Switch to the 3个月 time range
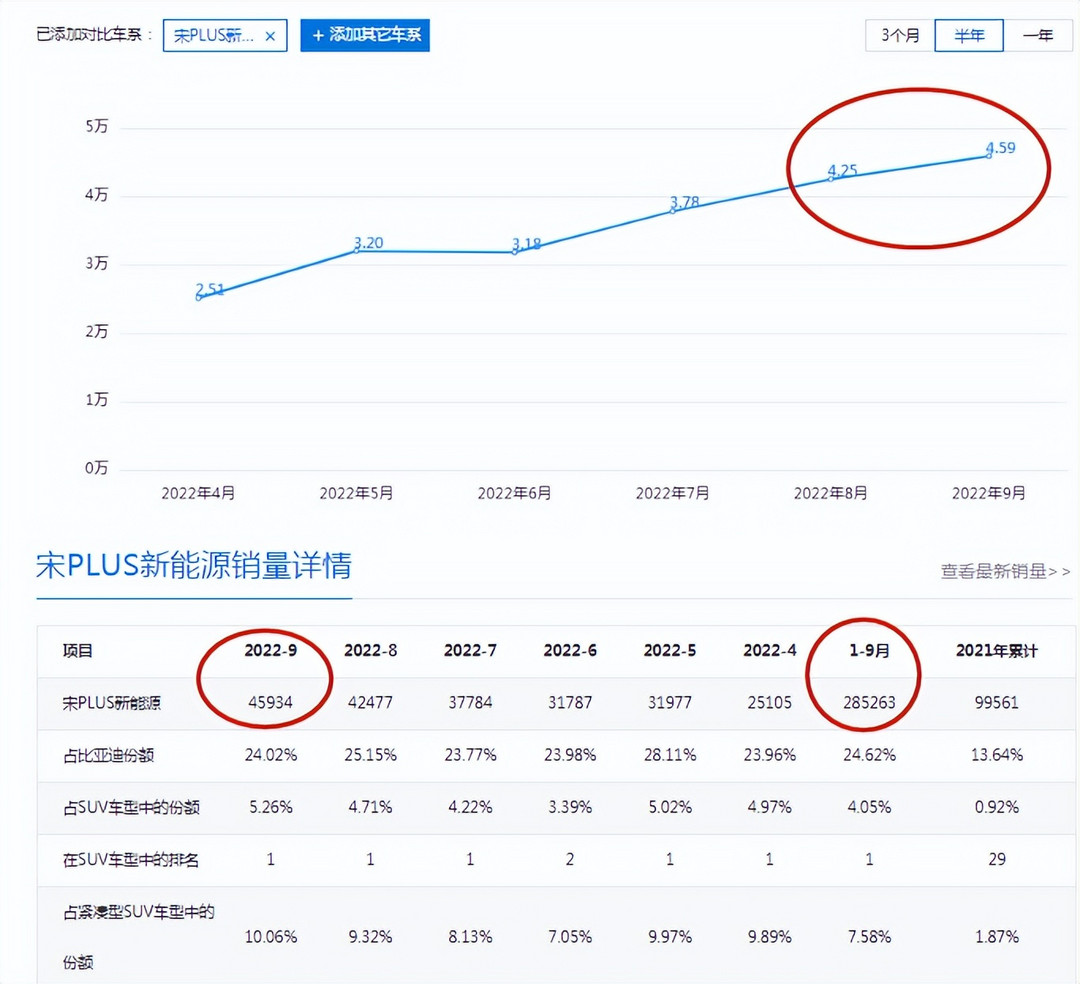1080x984 pixels. pos(900,35)
